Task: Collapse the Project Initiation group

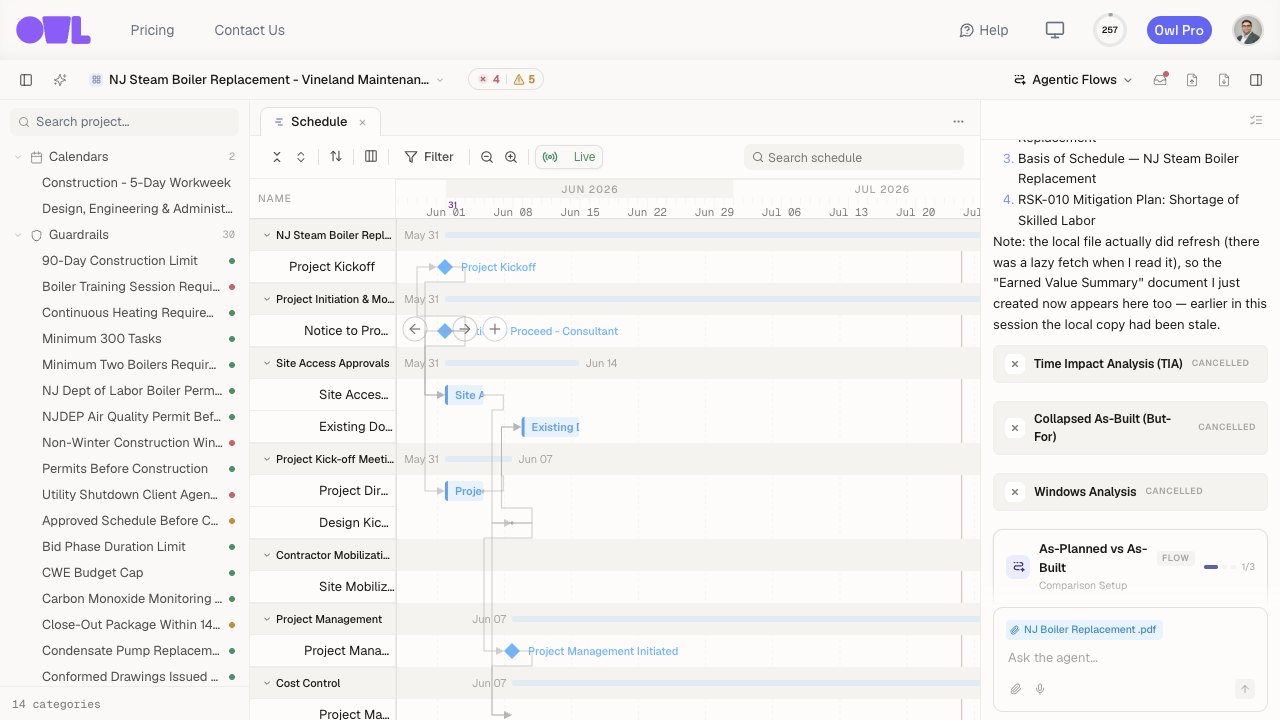Action: [x=267, y=299]
